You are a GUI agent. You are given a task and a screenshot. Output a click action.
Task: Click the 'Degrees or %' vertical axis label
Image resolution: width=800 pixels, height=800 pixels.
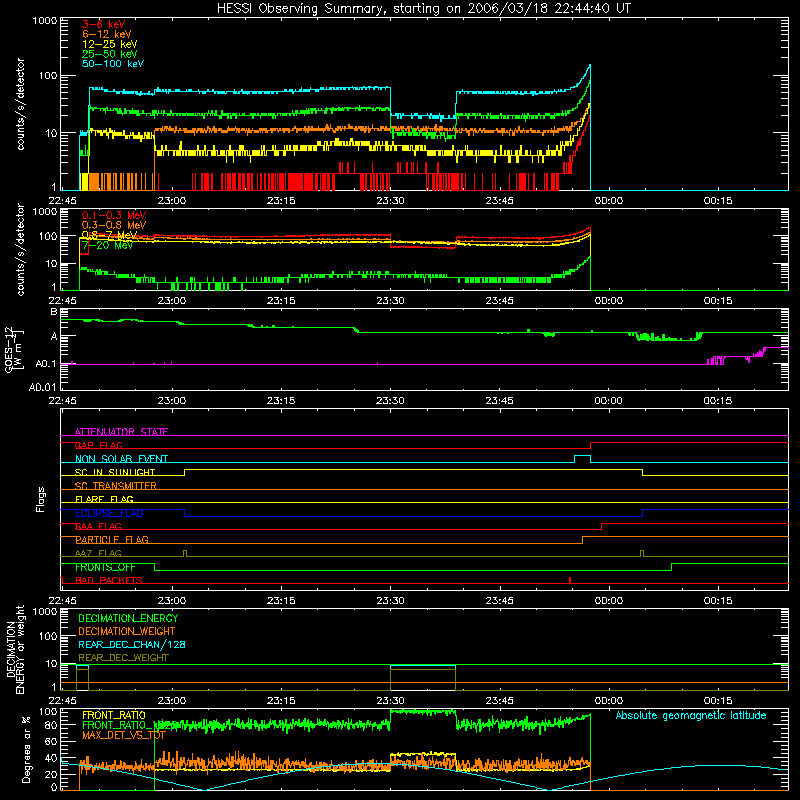(26, 749)
